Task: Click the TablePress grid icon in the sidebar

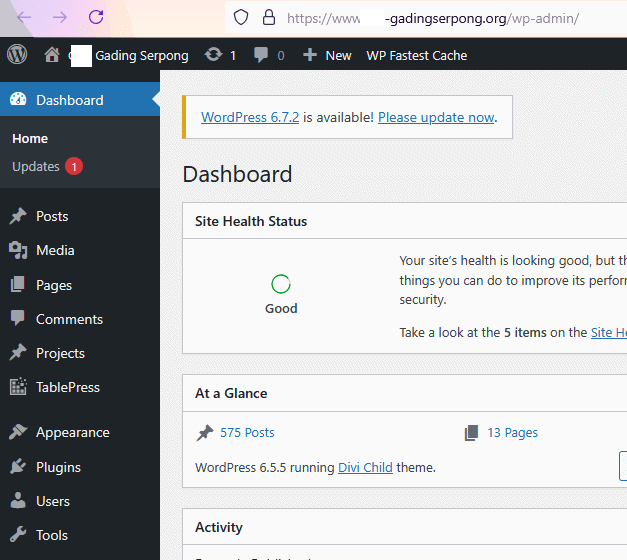Action: click(x=18, y=387)
